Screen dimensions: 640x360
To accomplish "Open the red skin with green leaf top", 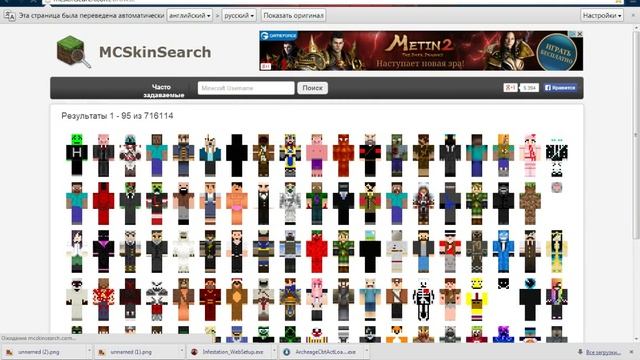I will 317,251.
